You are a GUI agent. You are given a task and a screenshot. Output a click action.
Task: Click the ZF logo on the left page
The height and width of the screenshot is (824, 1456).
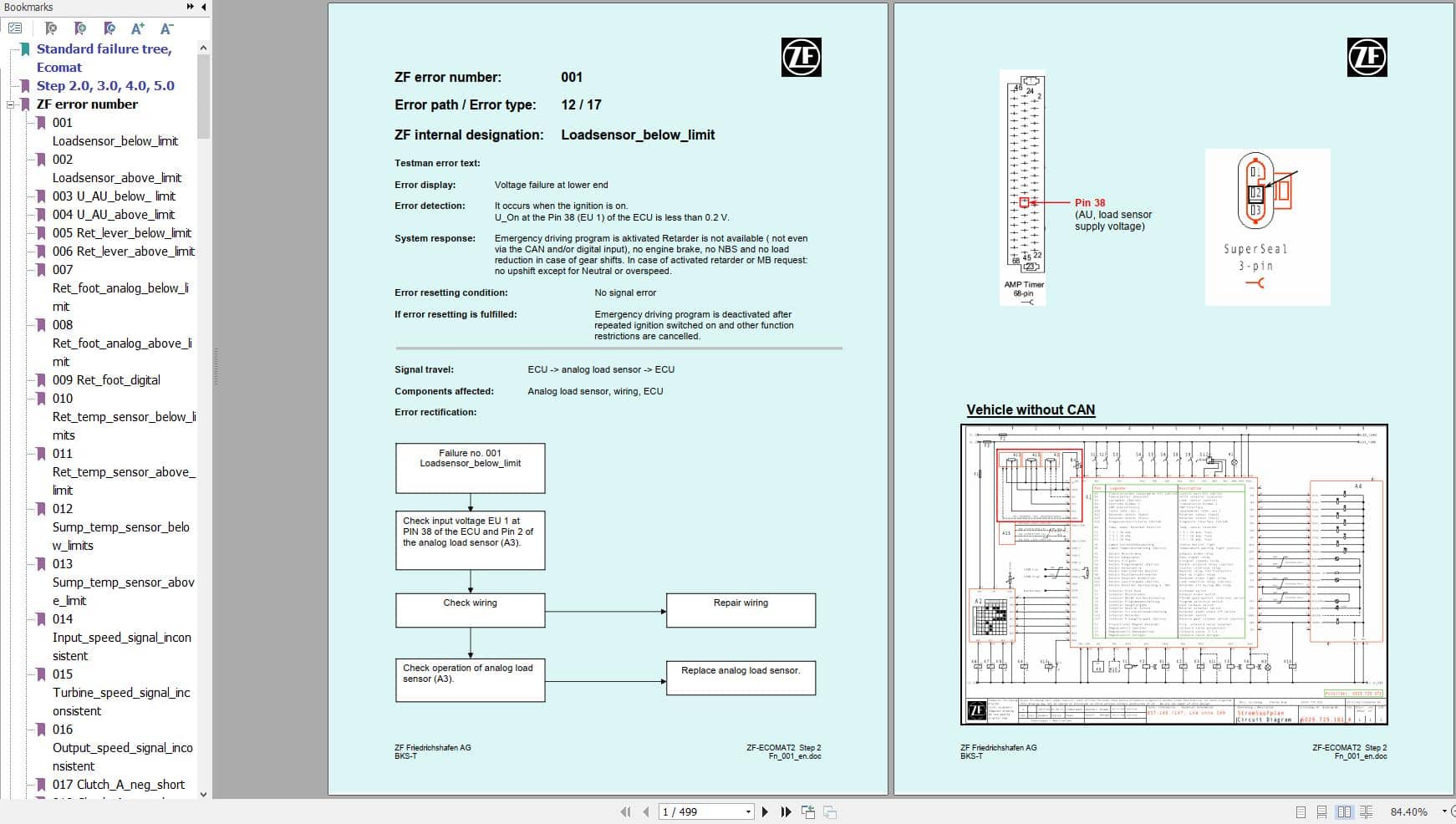tap(801, 58)
